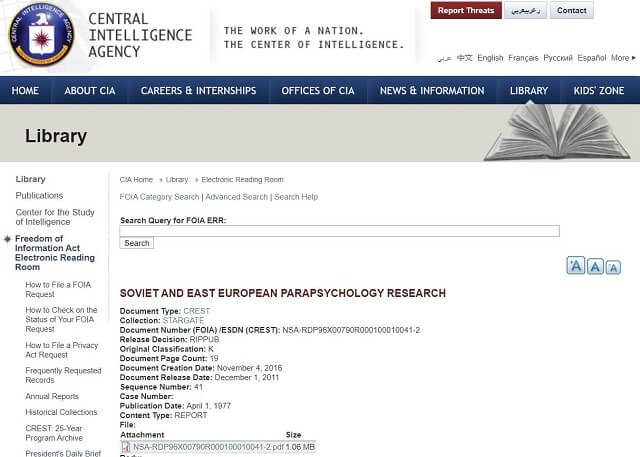Open How to File a FOIA Request
Screen dimensions: 640x457
click(x=58, y=289)
